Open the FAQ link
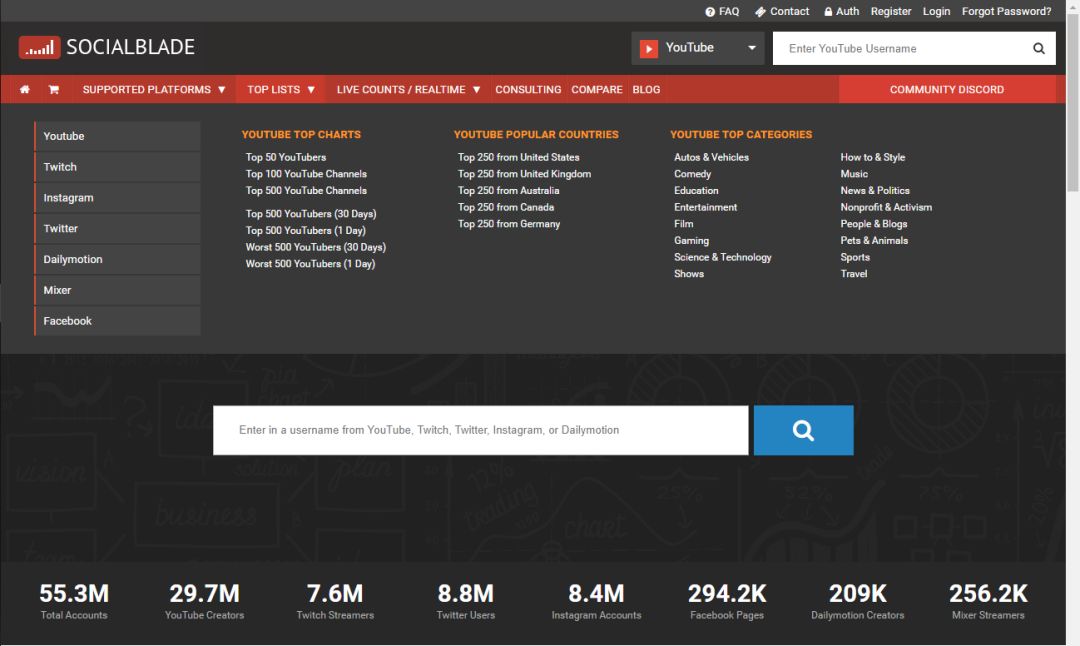Screen dimensions: 1080x646 click(x=722, y=11)
